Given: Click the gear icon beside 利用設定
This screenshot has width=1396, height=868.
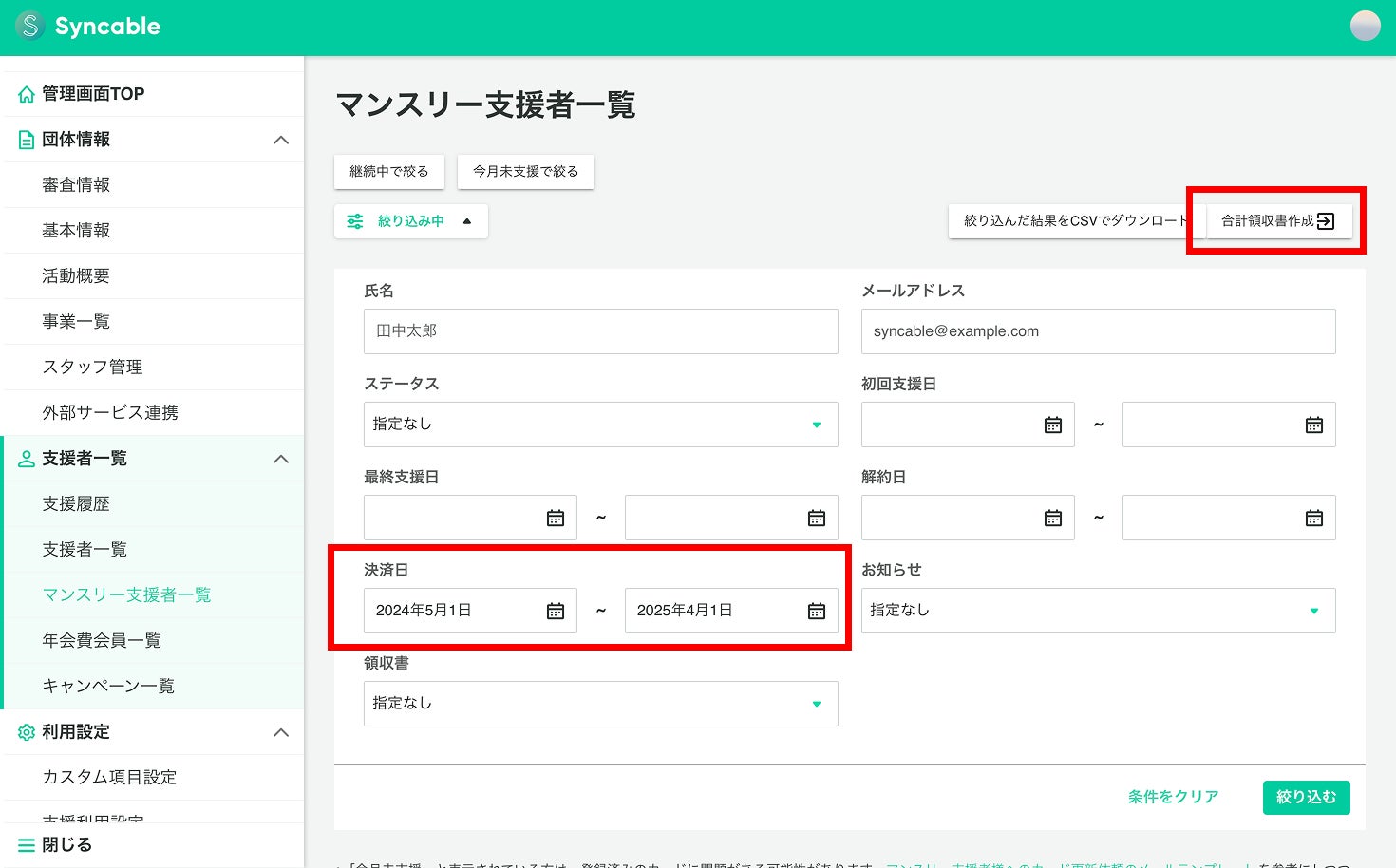Looking at the screenshot, I should 27,732.
